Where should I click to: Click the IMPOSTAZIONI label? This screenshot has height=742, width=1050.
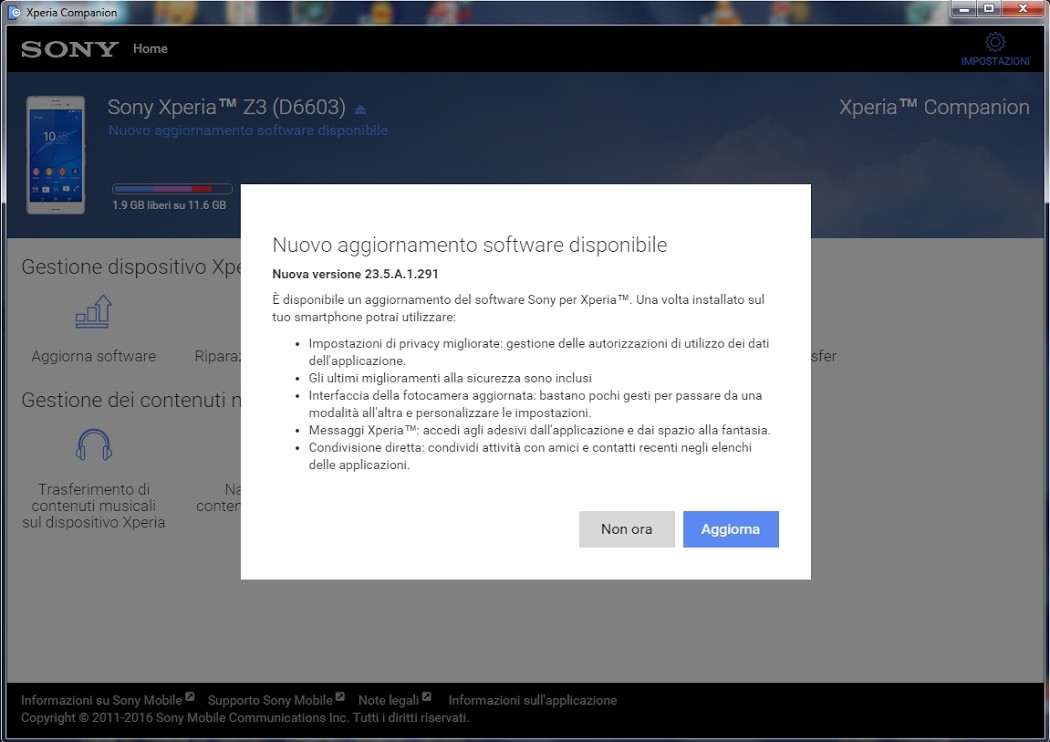(x=995, y=62)
